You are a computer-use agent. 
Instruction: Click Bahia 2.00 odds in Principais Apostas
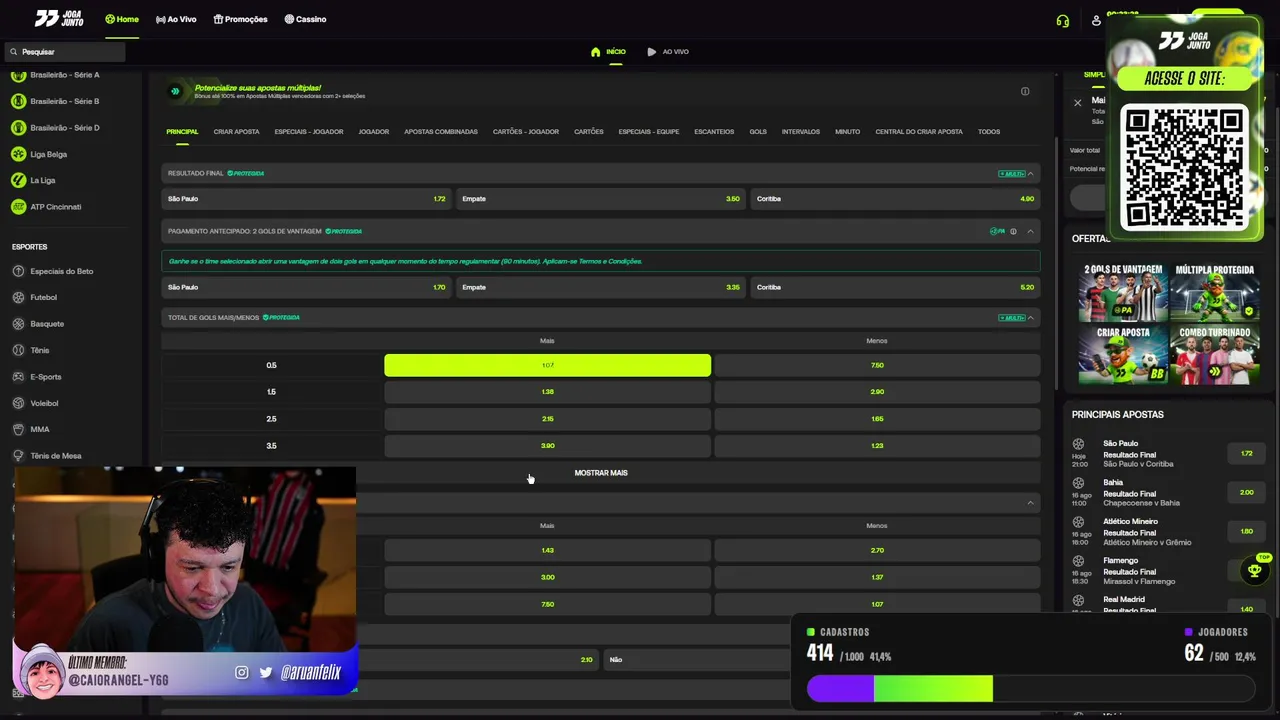pyautogui.click(x=1246, y=492)
